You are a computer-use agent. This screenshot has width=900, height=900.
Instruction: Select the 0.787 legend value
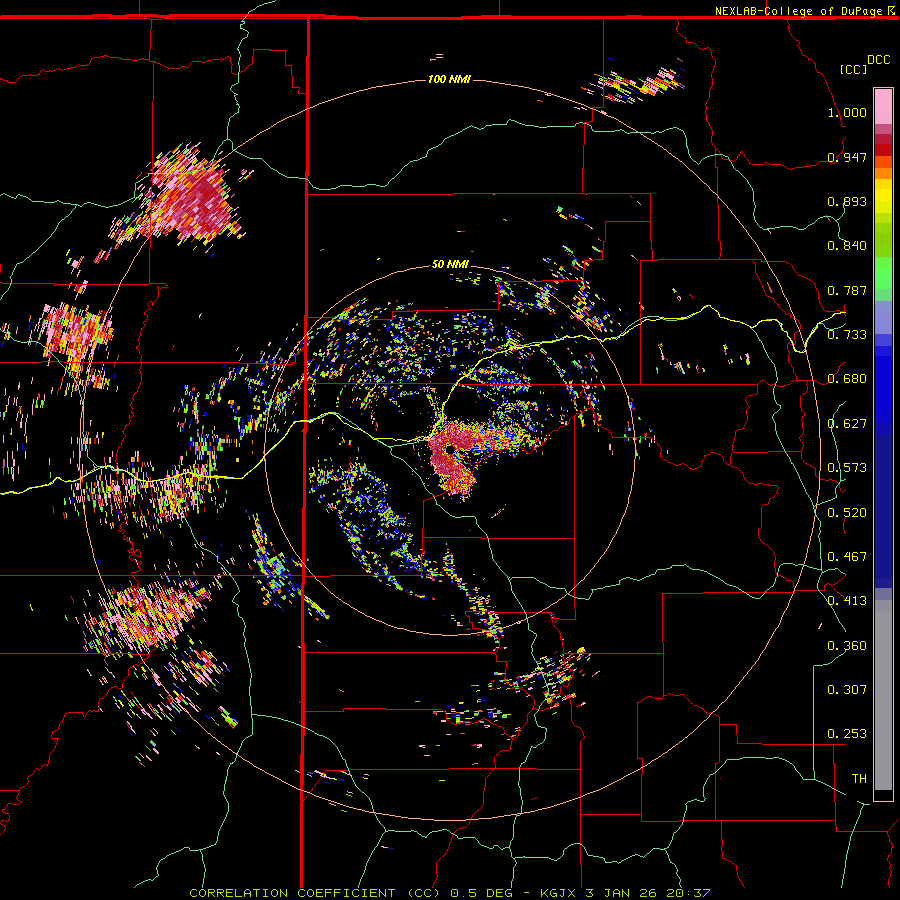click(x=847, y=290)
